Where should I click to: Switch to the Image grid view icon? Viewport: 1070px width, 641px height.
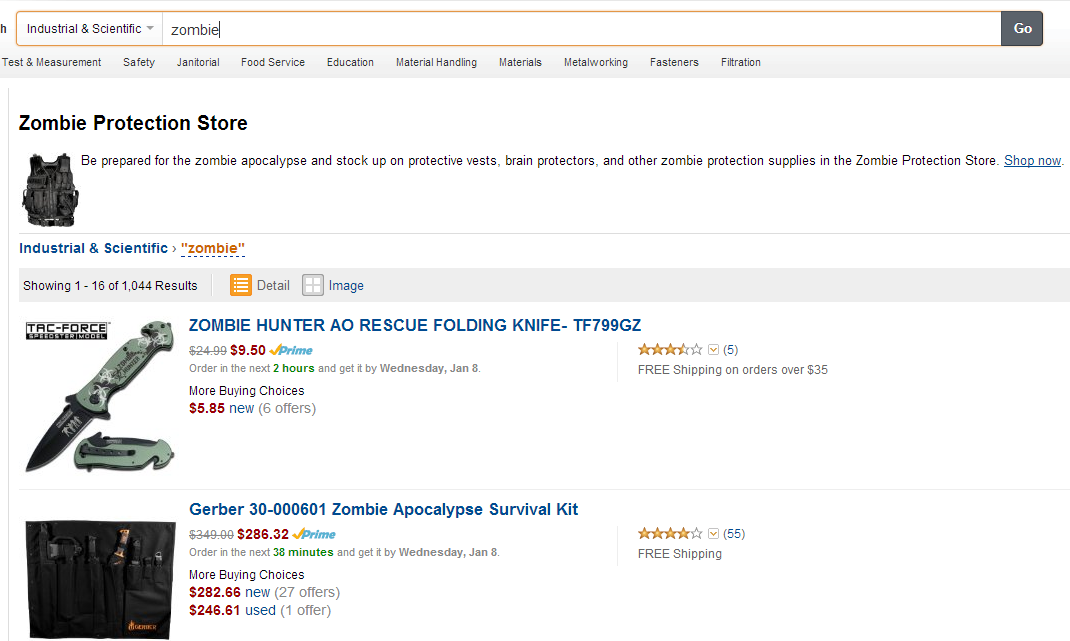point(313,285)
